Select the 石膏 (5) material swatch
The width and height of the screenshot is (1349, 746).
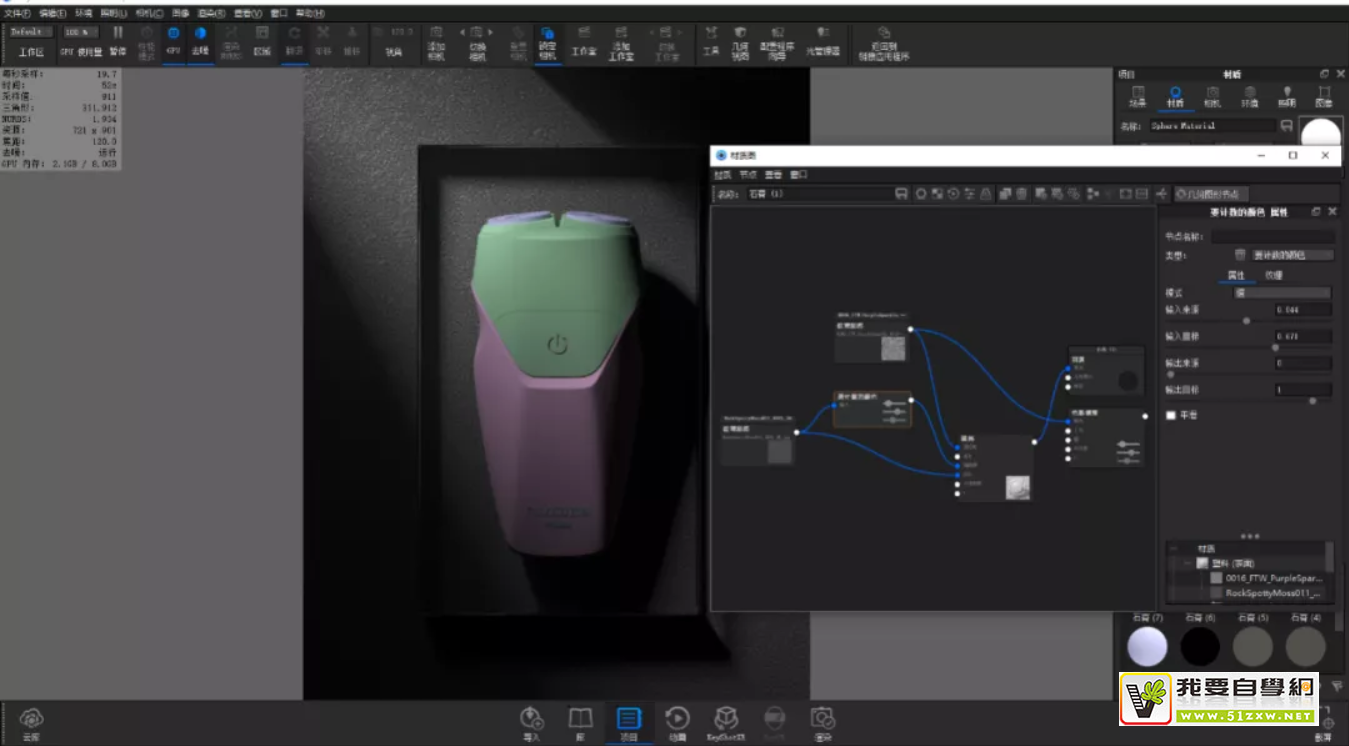tap(1253, 646)
